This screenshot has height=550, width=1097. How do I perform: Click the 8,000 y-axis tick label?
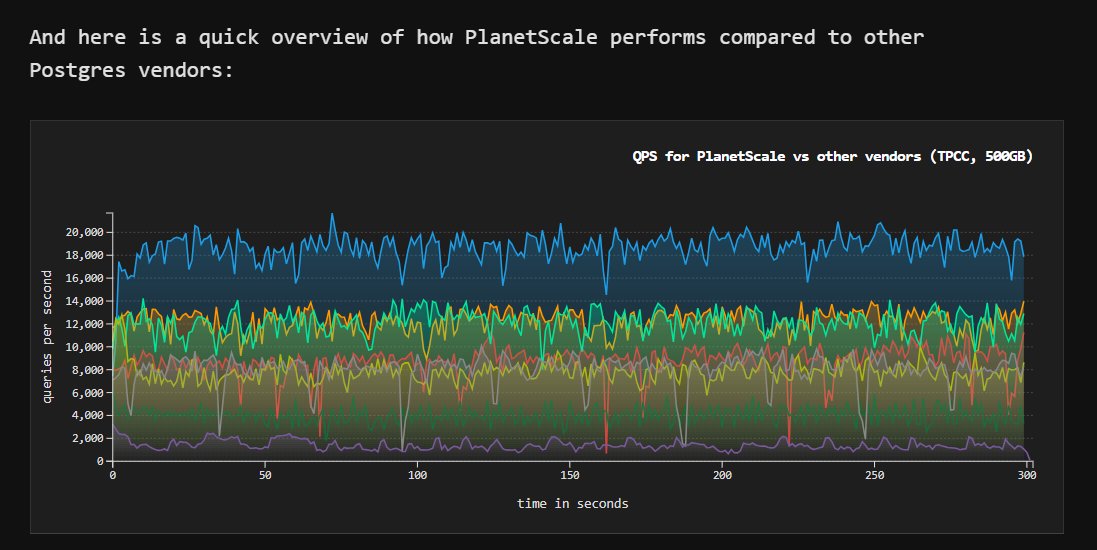pos(87,369)
